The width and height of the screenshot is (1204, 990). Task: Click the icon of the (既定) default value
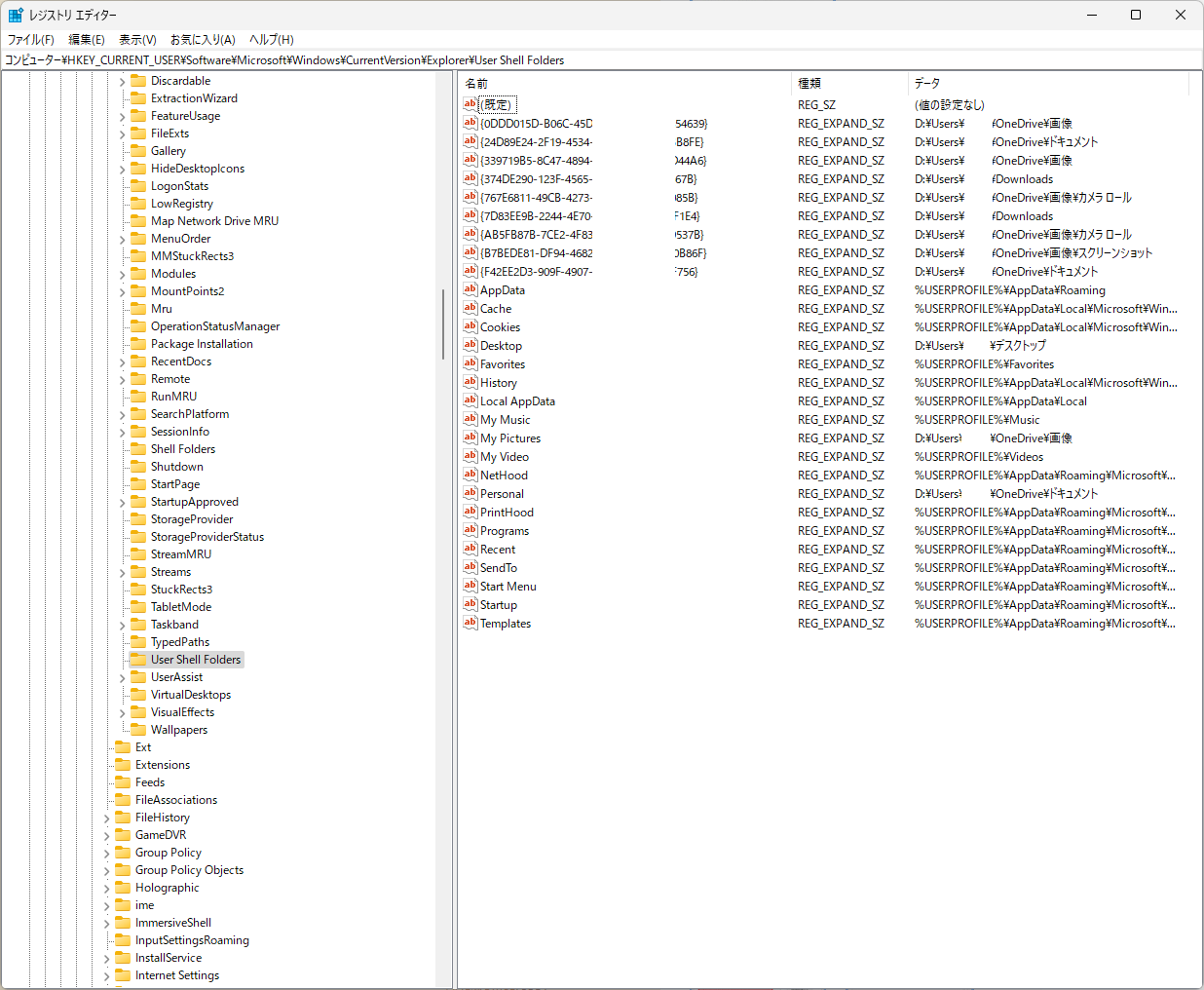pyautogui.click(x=470, y=104)
